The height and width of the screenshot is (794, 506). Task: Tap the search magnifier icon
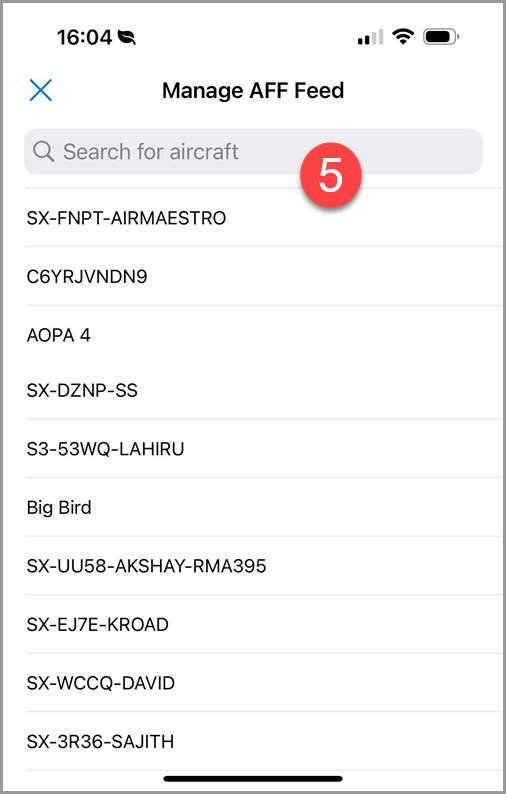click(x=44, y=151)
